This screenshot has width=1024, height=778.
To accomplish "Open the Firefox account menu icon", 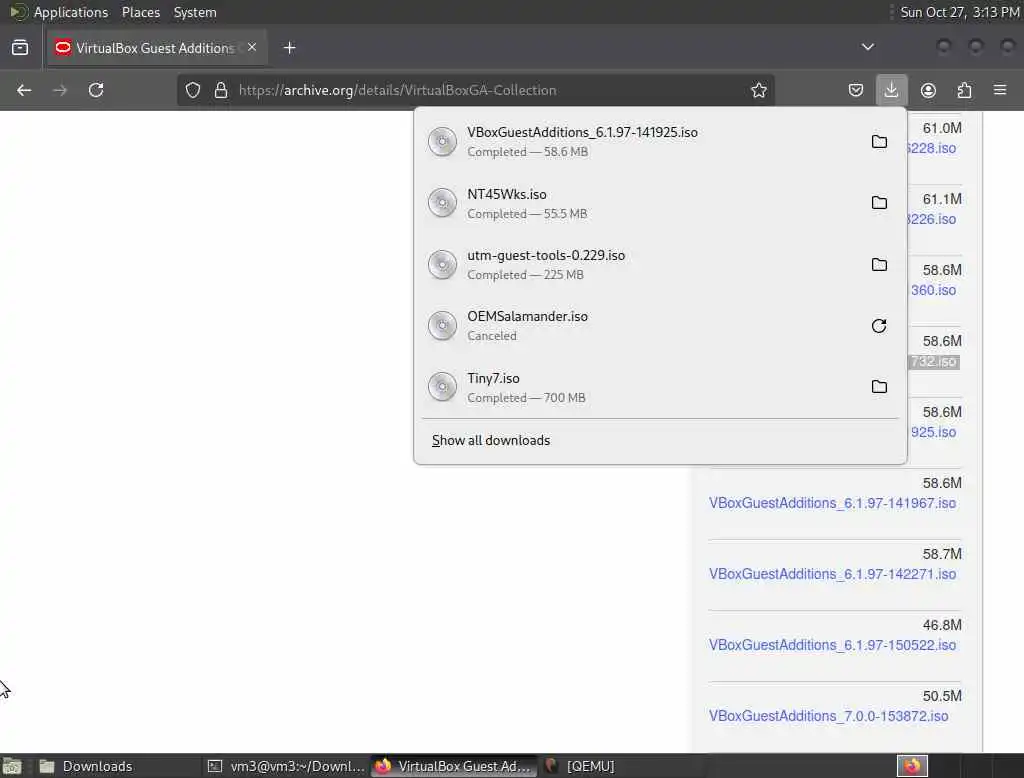I will coord(928,90).
